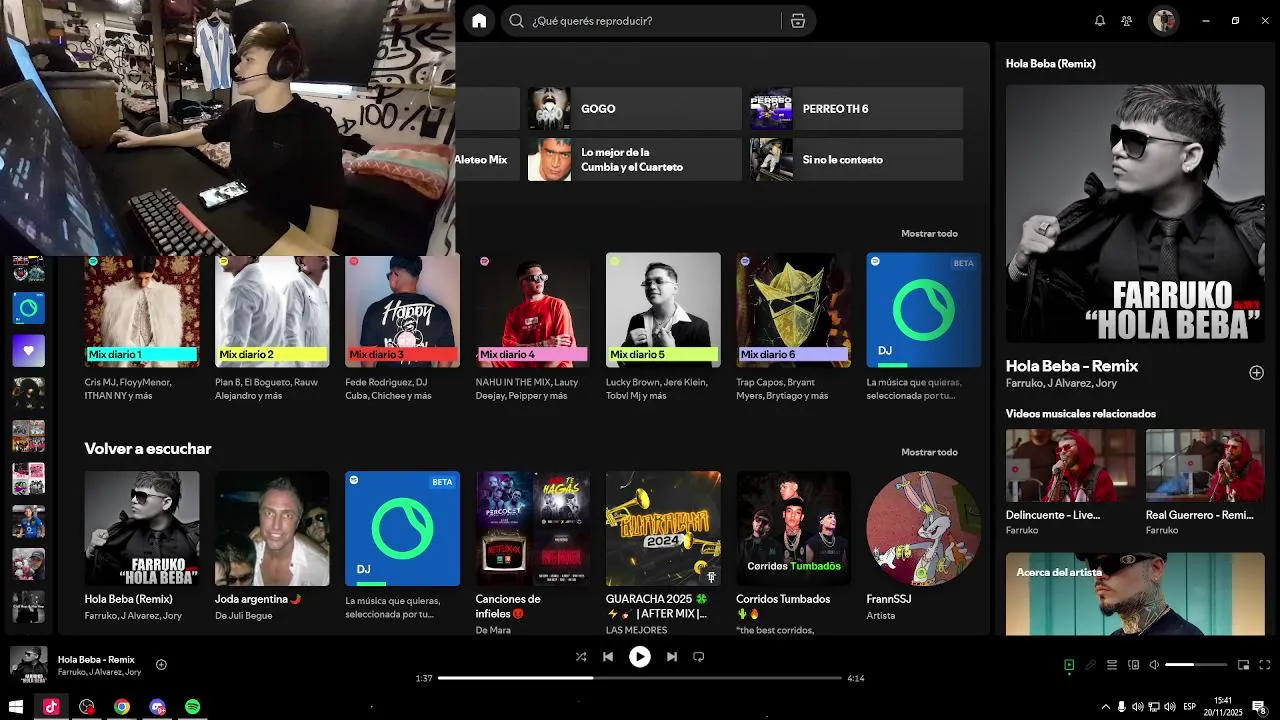Open Mix diario 6 card
The image size is (1280, 720).
(x=793, y=328)
